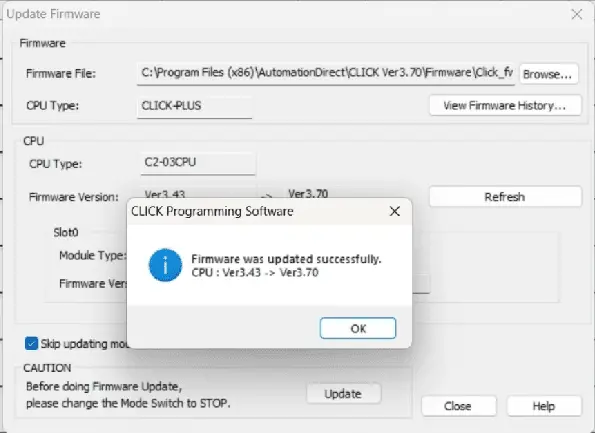Toggle the Skip updating modules checkbox
The image size is (595, 433).
31,343
